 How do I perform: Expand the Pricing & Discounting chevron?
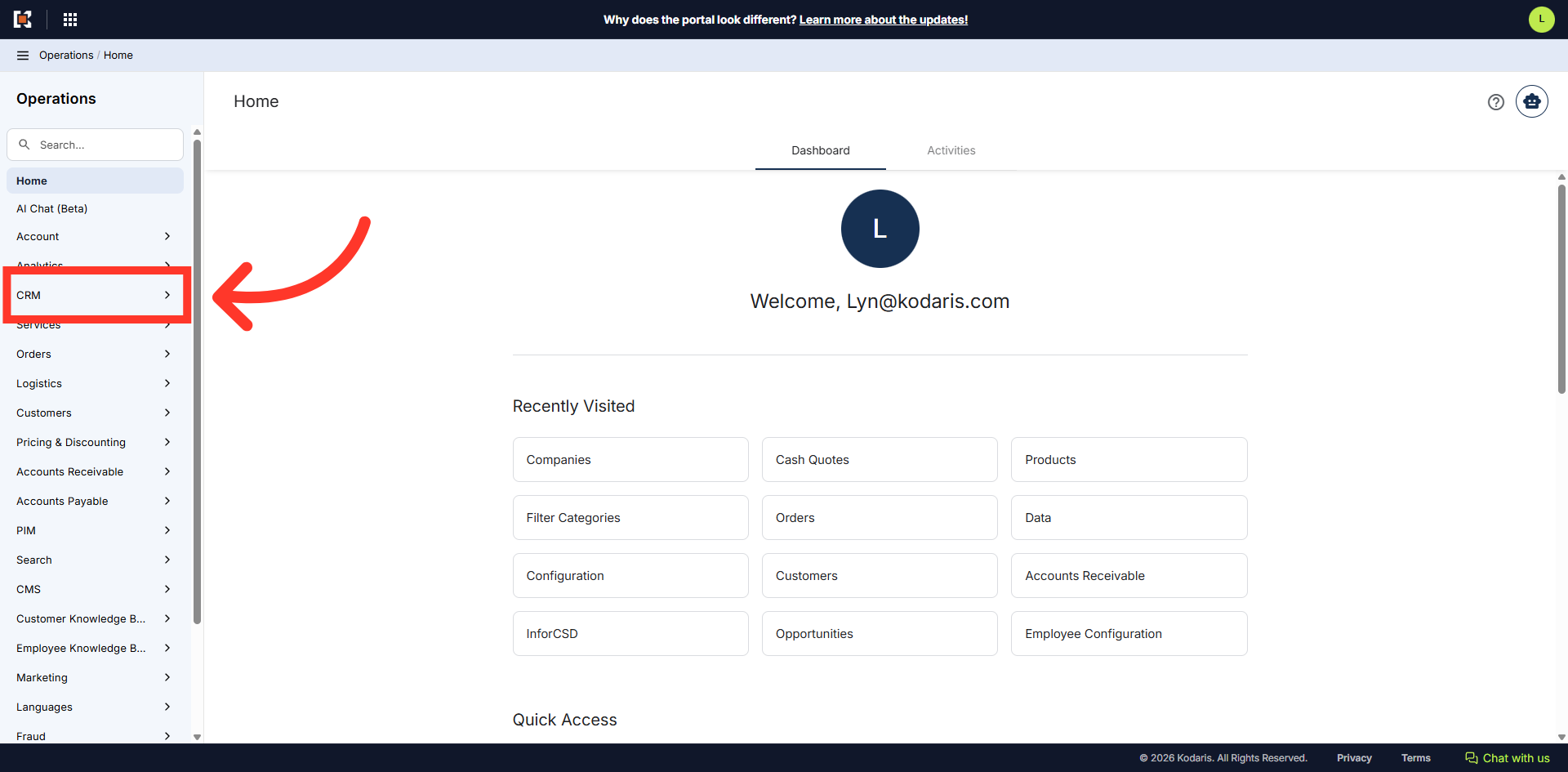pos(167,442)
